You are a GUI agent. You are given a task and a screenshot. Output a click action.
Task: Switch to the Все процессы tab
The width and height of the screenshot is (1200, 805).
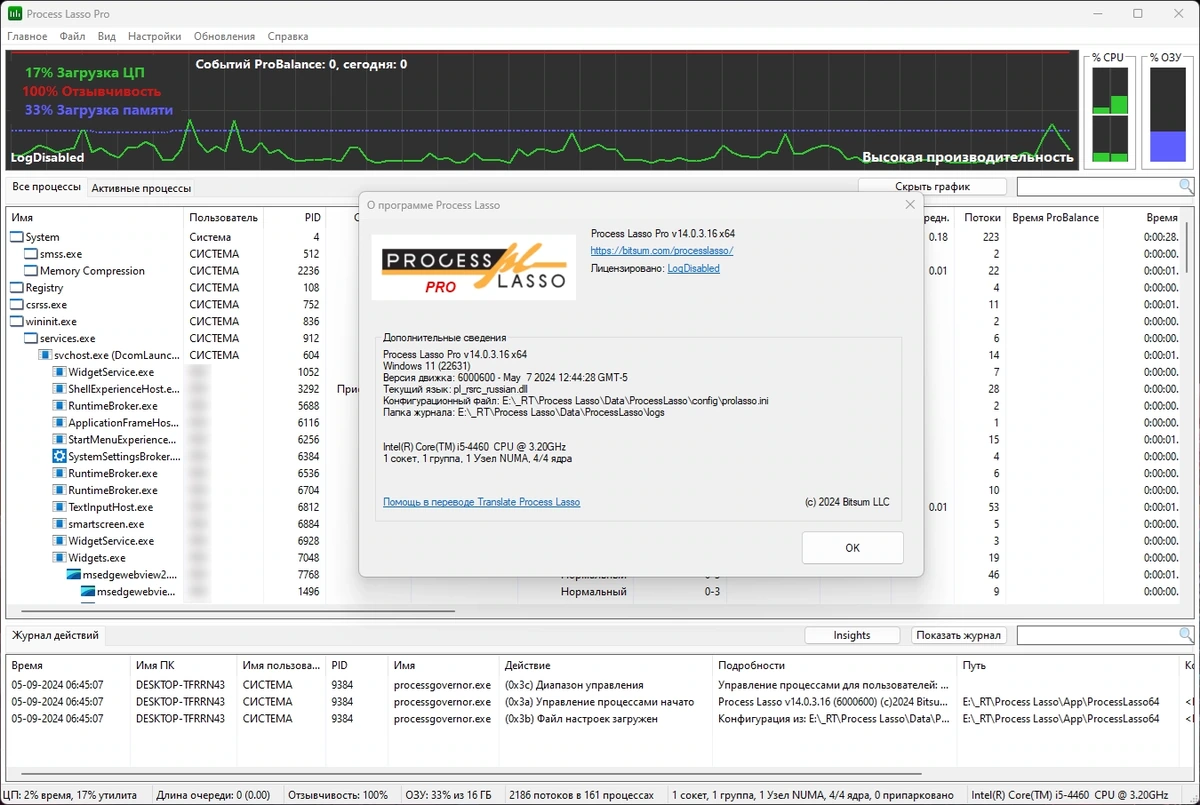pyautogui.click(x=46, y=187)
